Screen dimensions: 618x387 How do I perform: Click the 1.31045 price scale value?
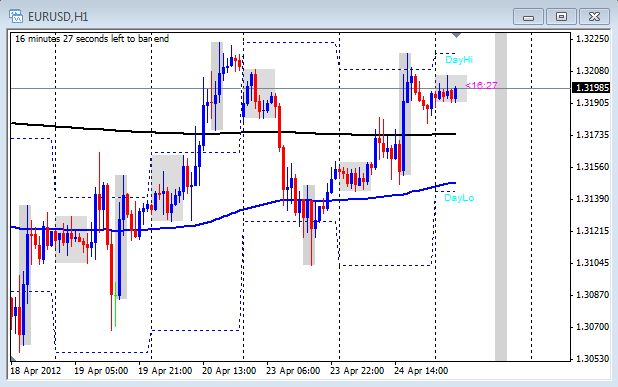592,262
